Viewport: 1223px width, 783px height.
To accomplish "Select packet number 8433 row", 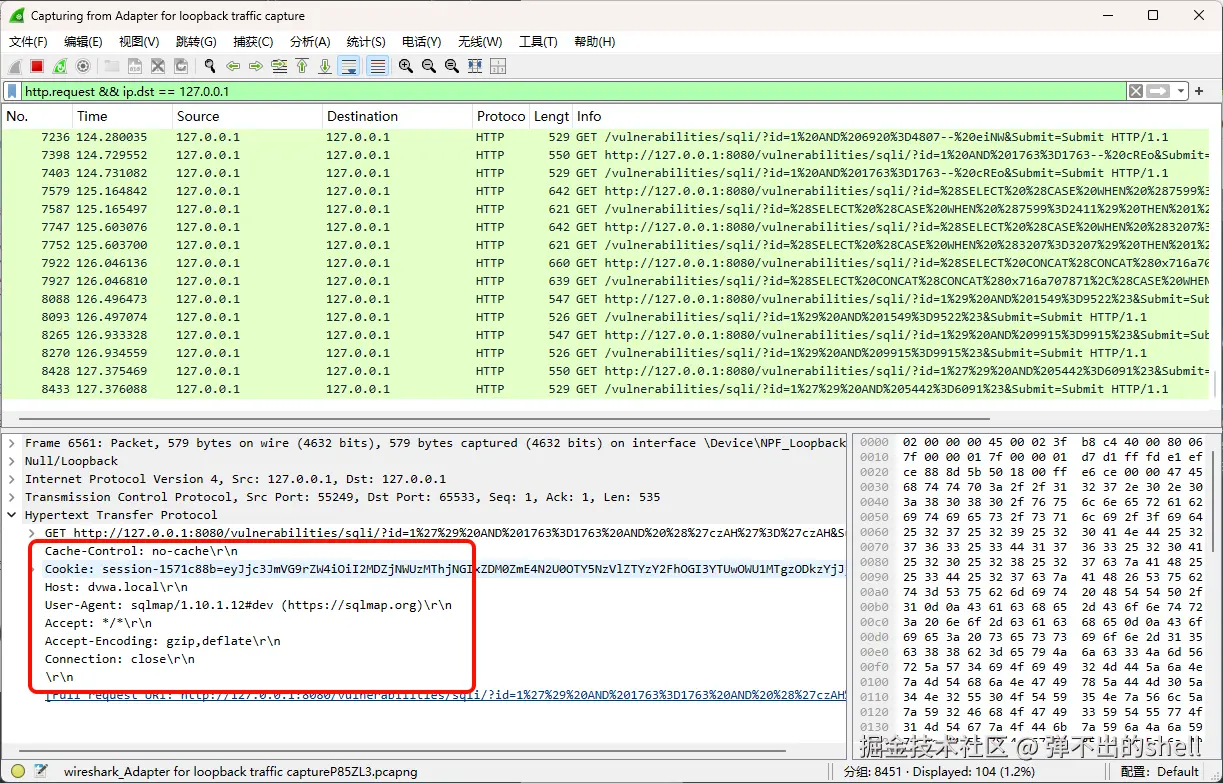I will [x=605, y=389].
